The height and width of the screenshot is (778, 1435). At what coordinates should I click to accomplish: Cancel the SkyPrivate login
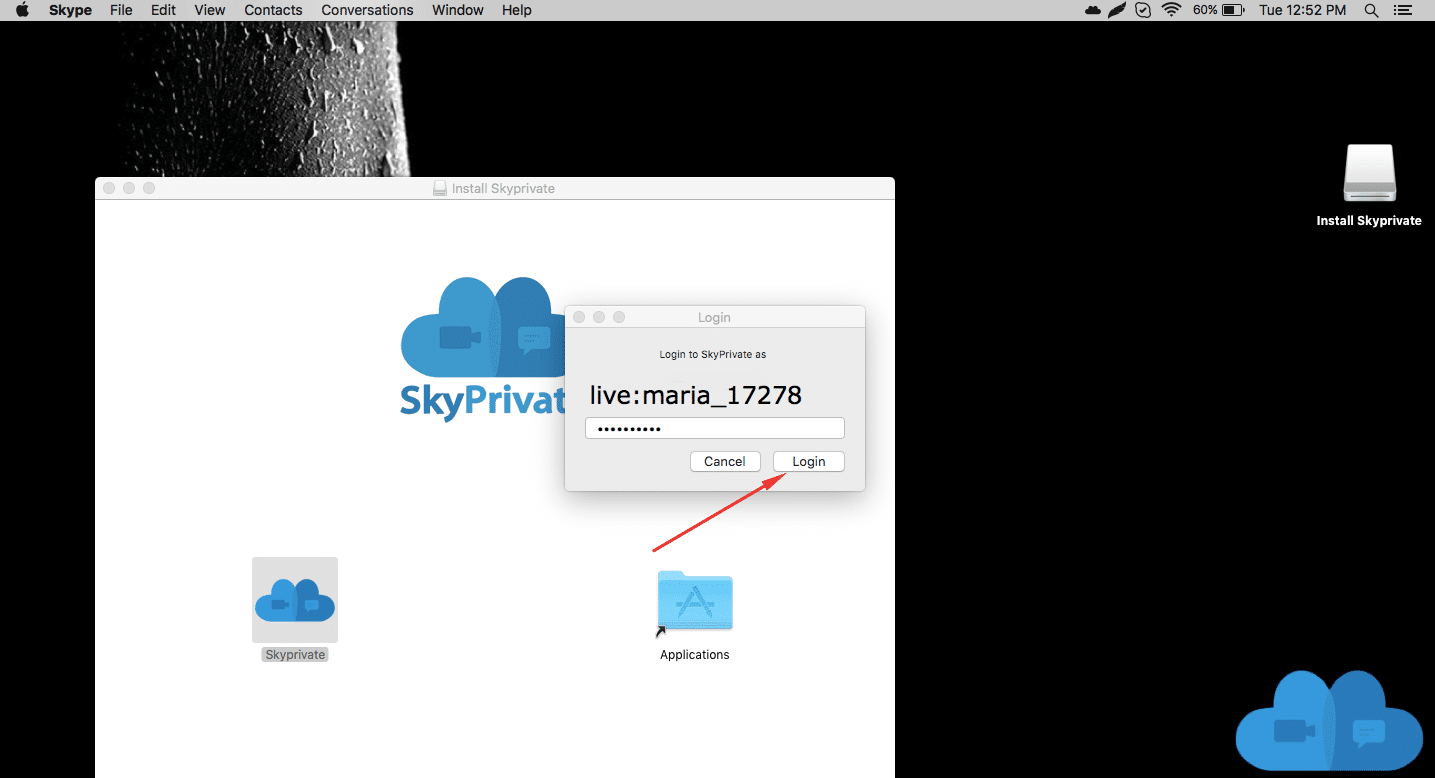pos(725,461)
